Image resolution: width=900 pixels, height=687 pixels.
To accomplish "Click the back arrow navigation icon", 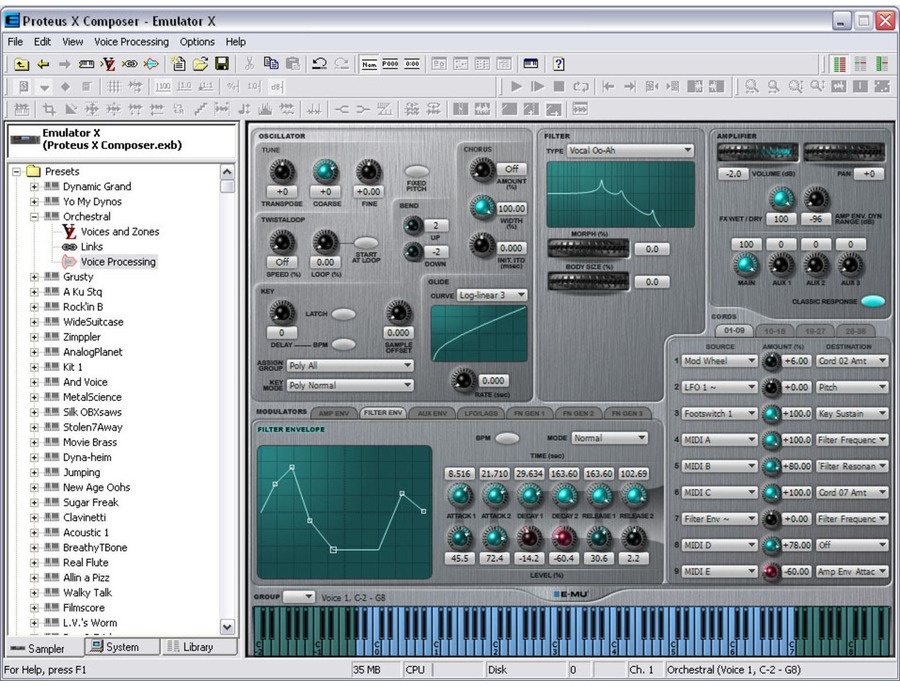I will point(43,64).
